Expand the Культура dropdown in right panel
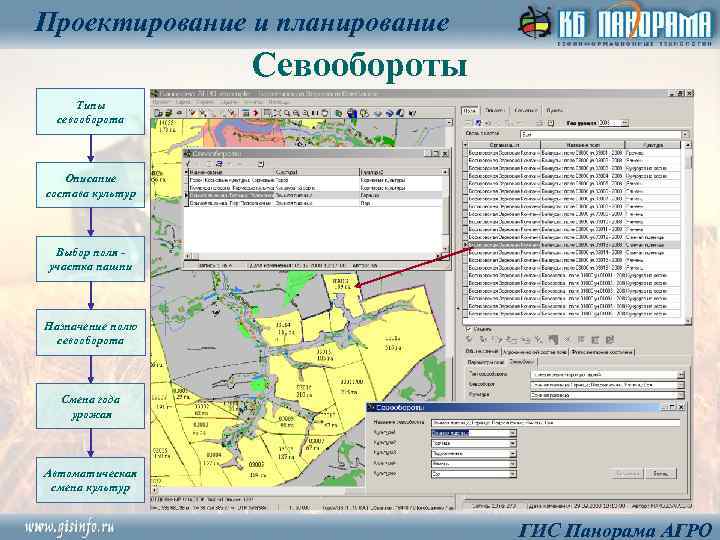 pyautogui.click(x=681, y=395)
